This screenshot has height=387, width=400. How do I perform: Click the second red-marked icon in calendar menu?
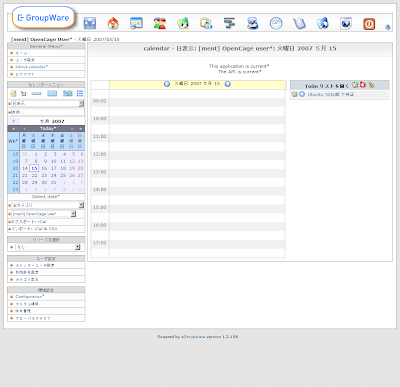point(23,93)
